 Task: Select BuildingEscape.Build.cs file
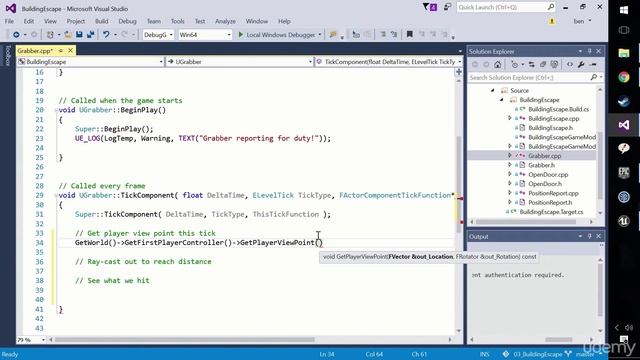click(558, 109)
